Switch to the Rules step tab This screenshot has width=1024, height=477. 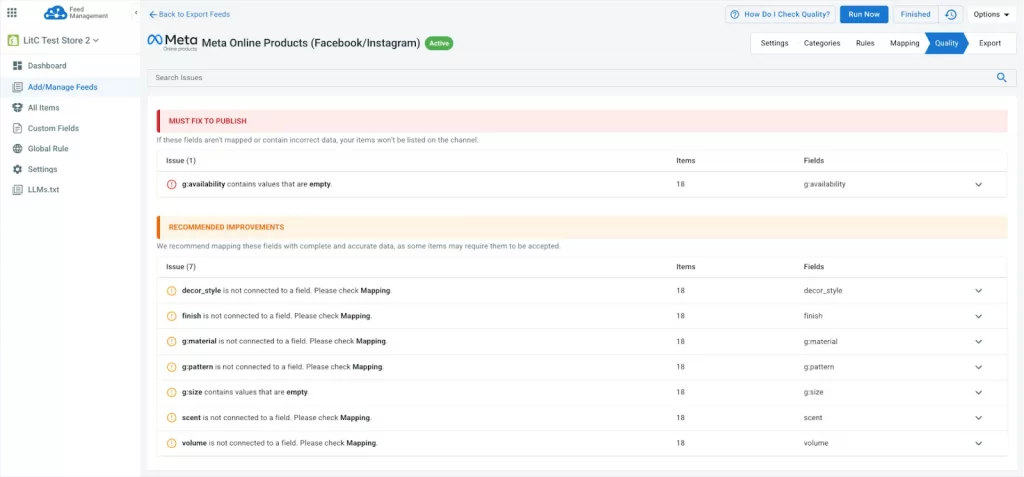point(865,43)
